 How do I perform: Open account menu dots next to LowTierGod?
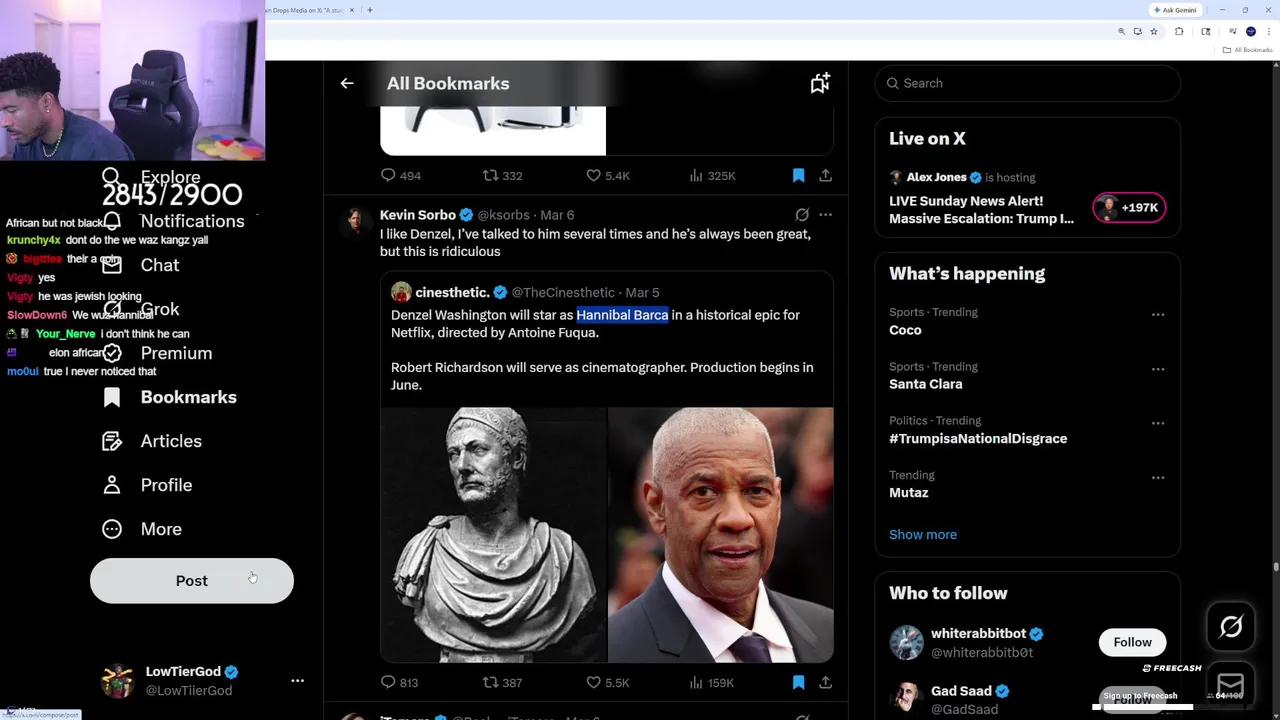coord(297,681)
